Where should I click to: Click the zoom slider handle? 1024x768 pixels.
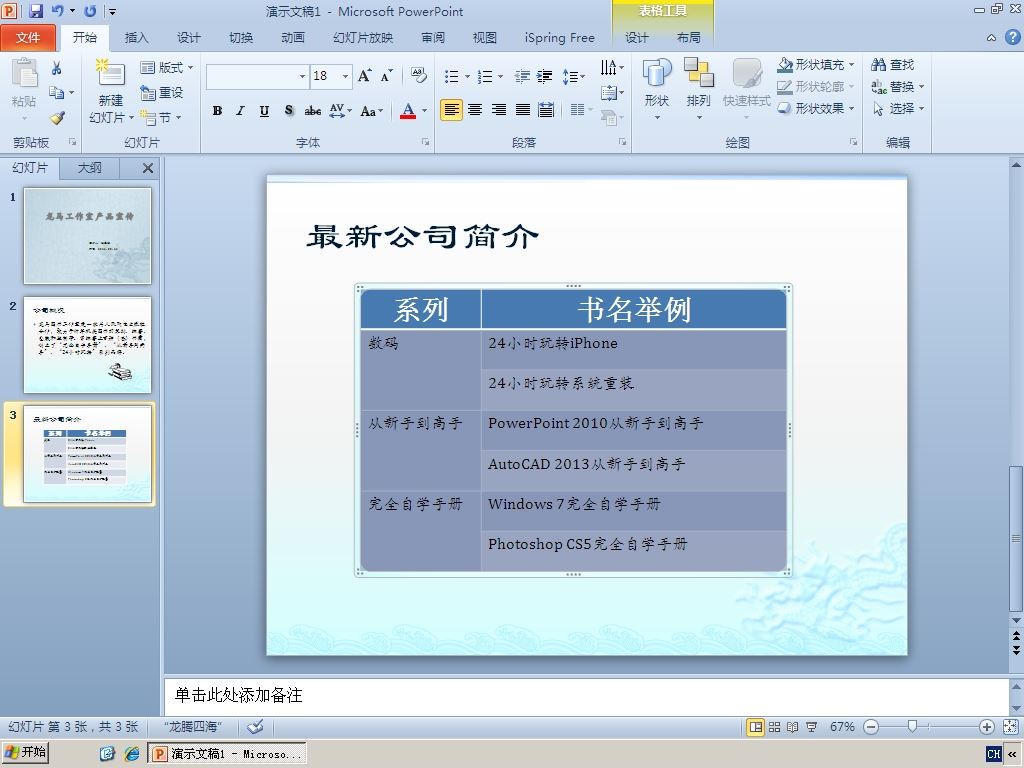coord(912,726)
